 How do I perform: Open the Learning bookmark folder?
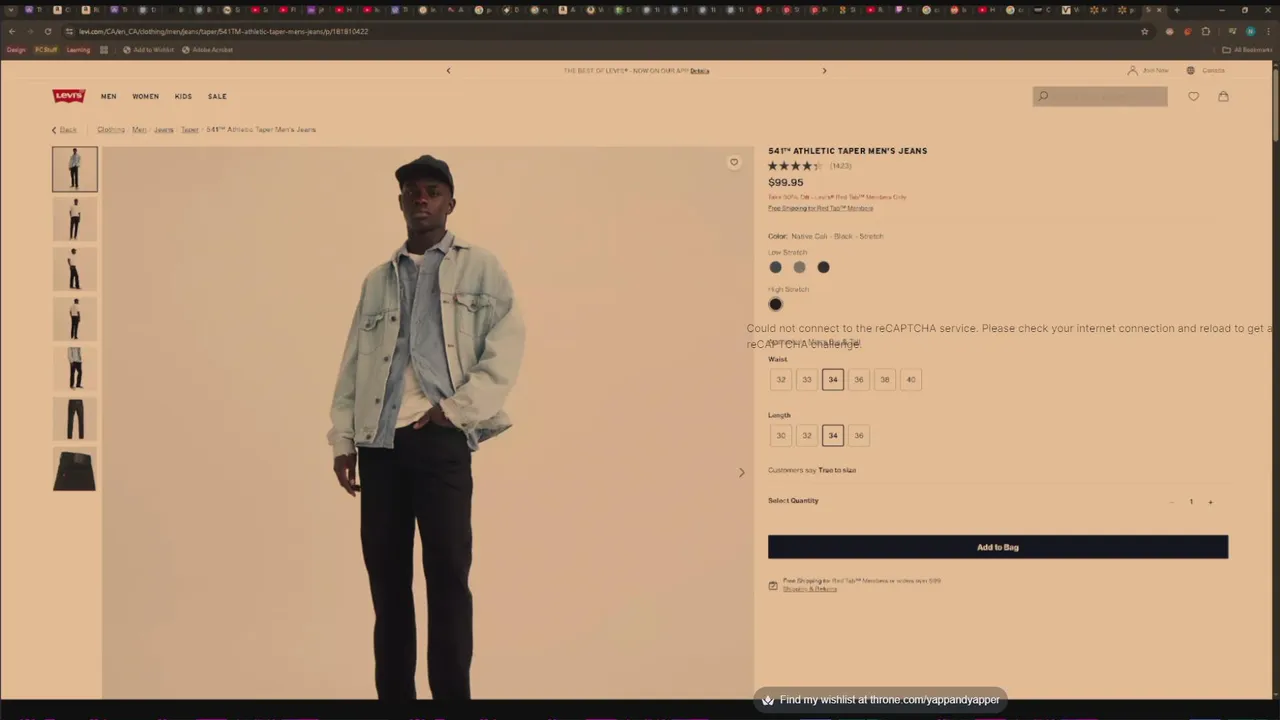tap(78, 50)
